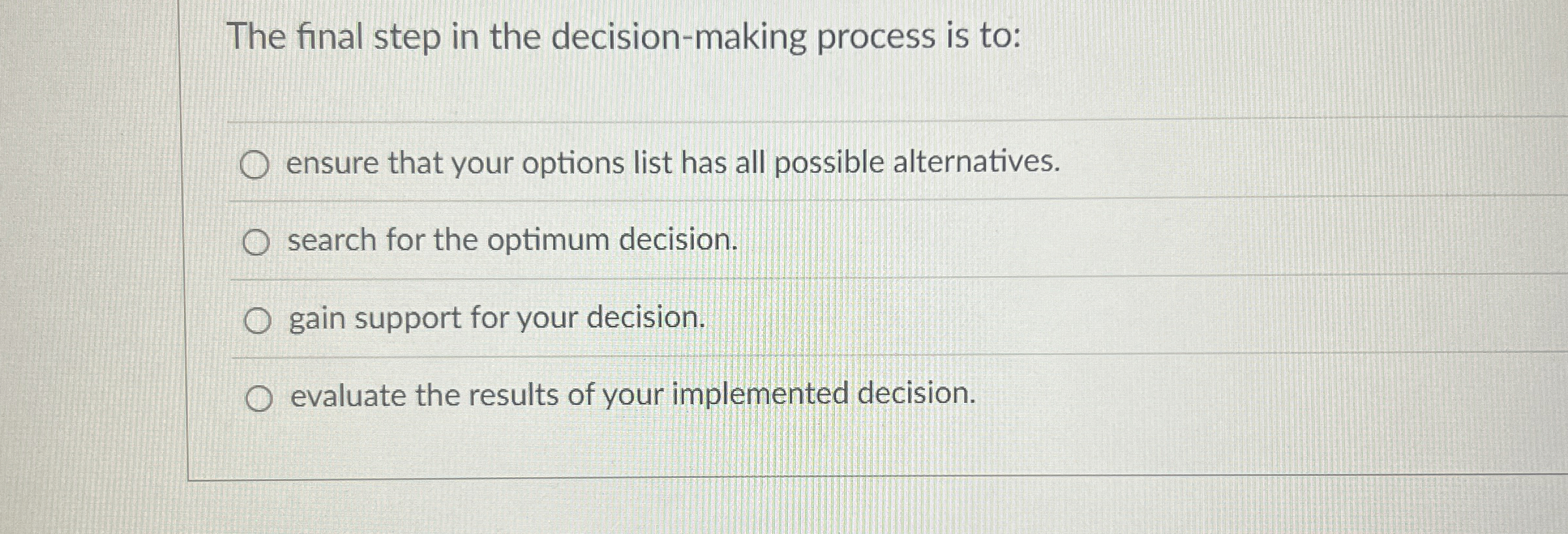Click the answer text 'search for the optimum decision'
The image size is (1568, 534).
pyautogui.click(x=512, y=242)
